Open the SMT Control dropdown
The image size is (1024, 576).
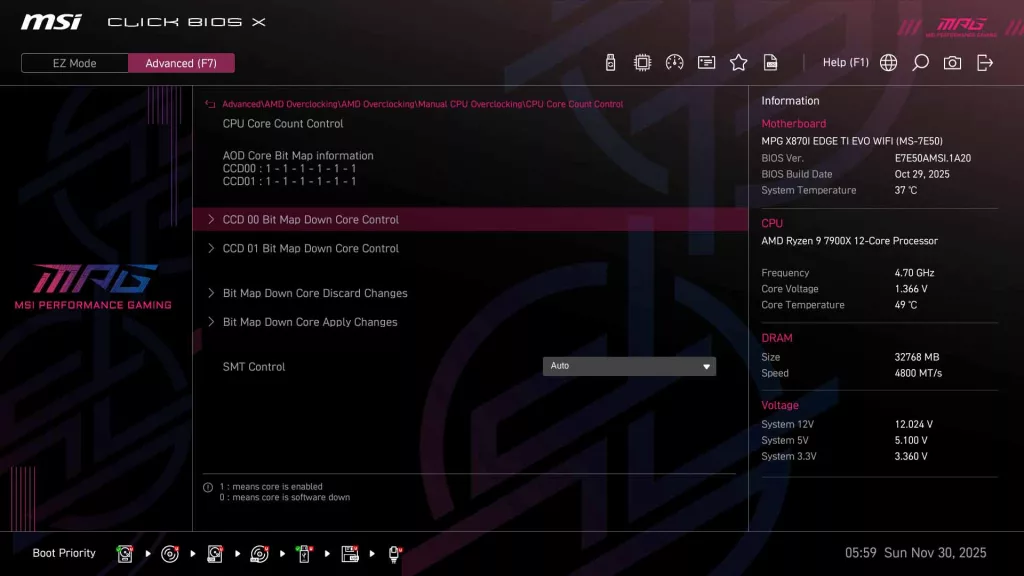629,366
